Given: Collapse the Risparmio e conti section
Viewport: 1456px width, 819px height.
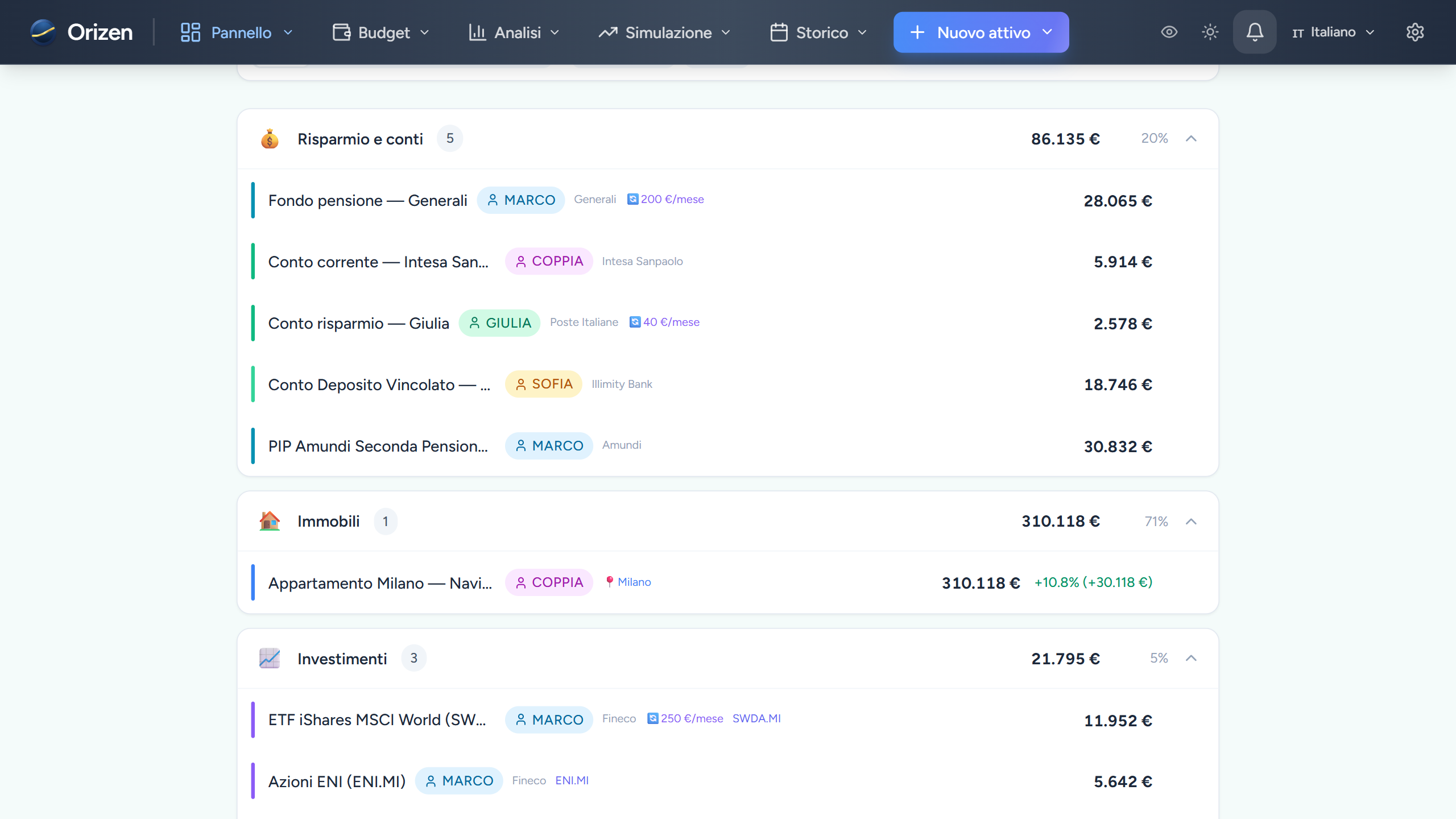Looking at the screenshot, I should pos(1192,138).
